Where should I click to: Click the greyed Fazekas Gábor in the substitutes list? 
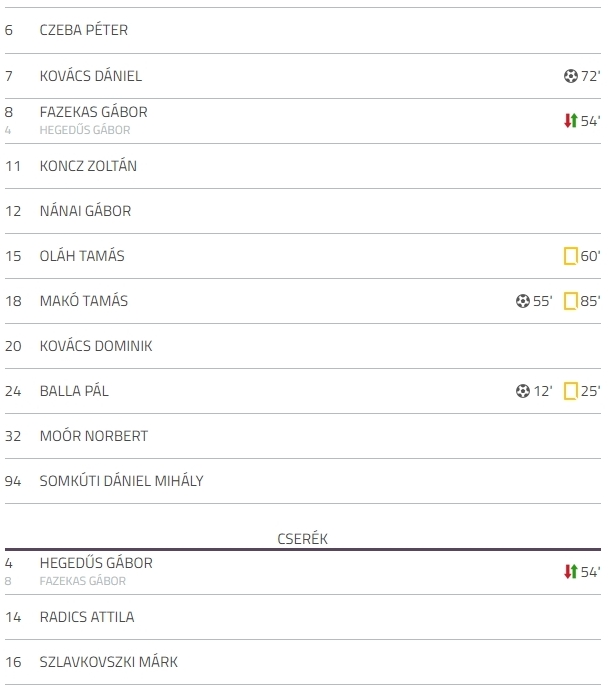coord(83,581)
